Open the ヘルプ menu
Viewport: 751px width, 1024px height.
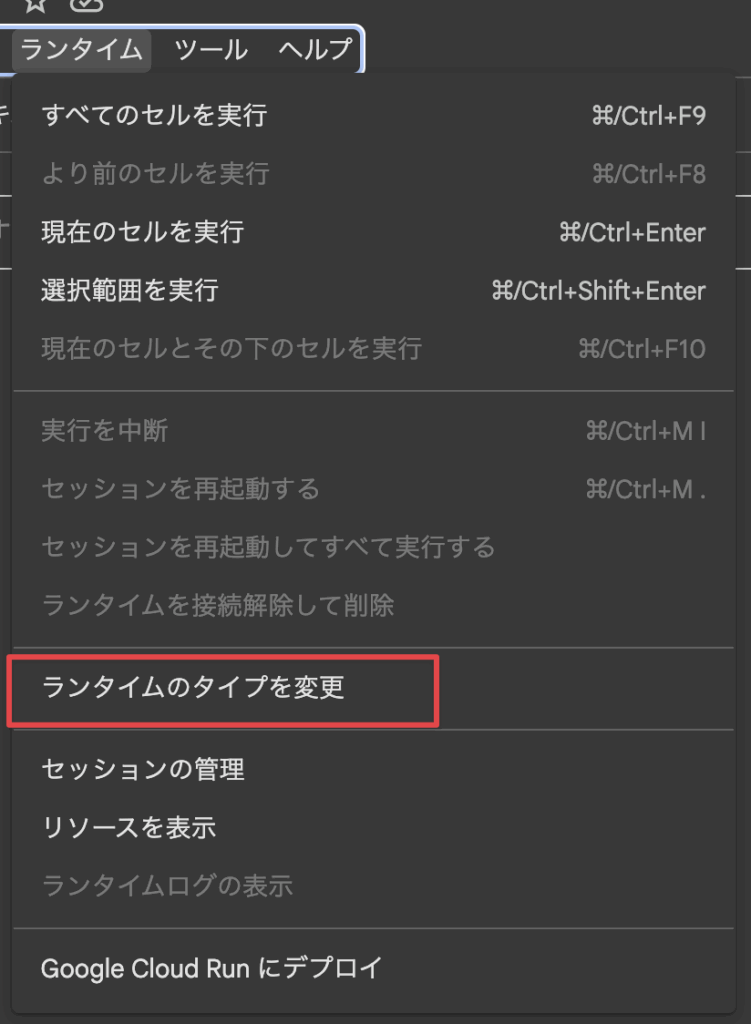(x=315, y=50)
